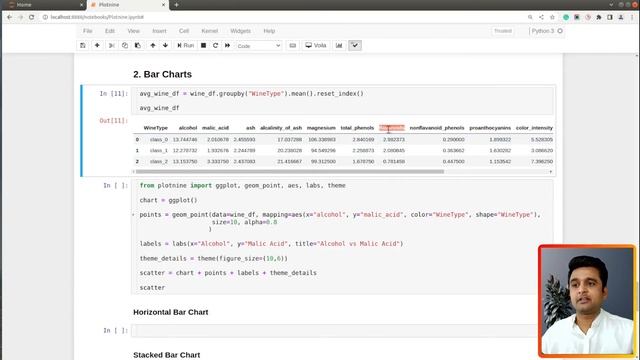
Task: Click the magnesium column header
Action: tap(321, 128)
